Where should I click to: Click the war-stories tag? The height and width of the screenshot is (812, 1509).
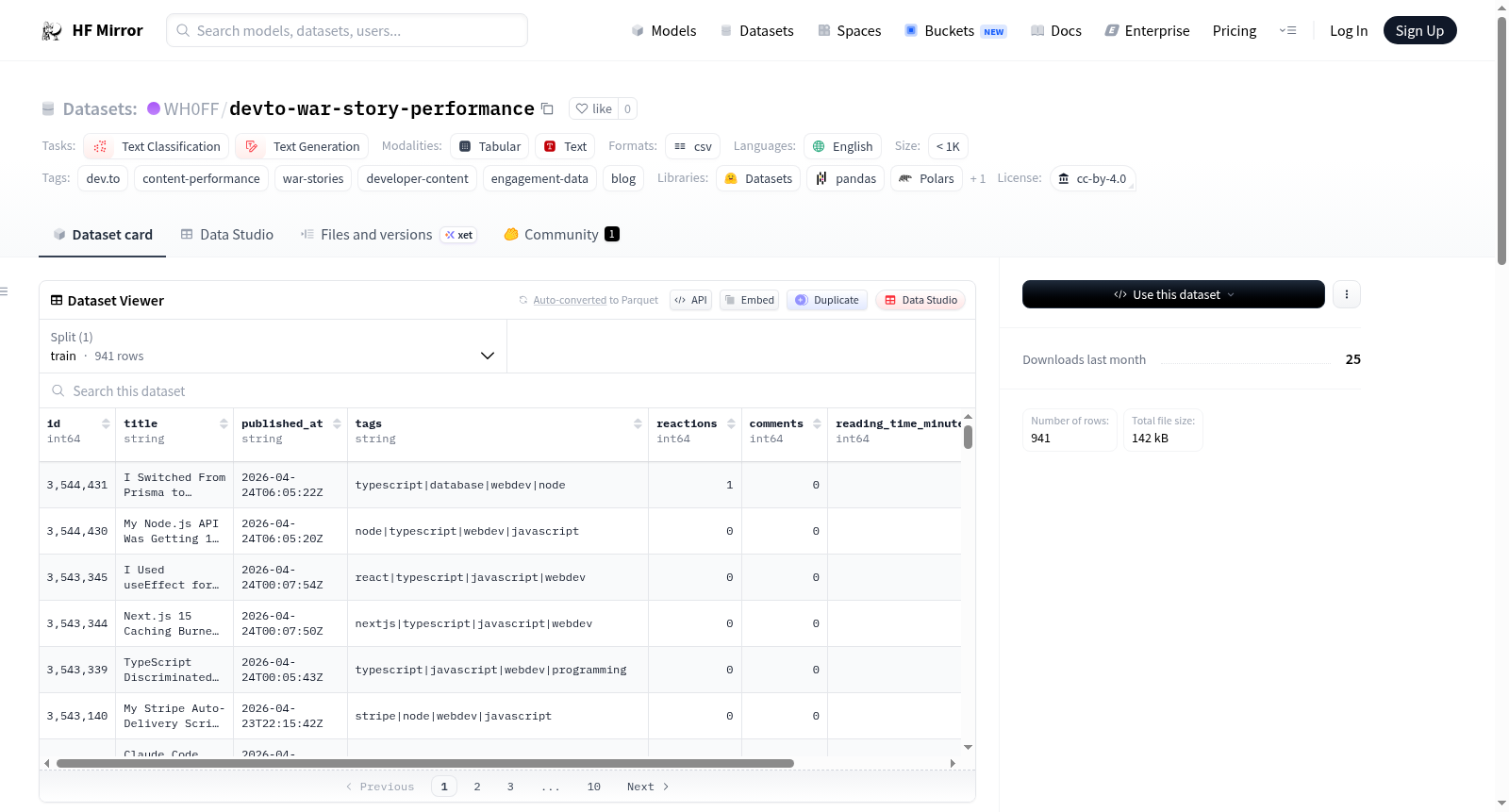tap(313, 178)
